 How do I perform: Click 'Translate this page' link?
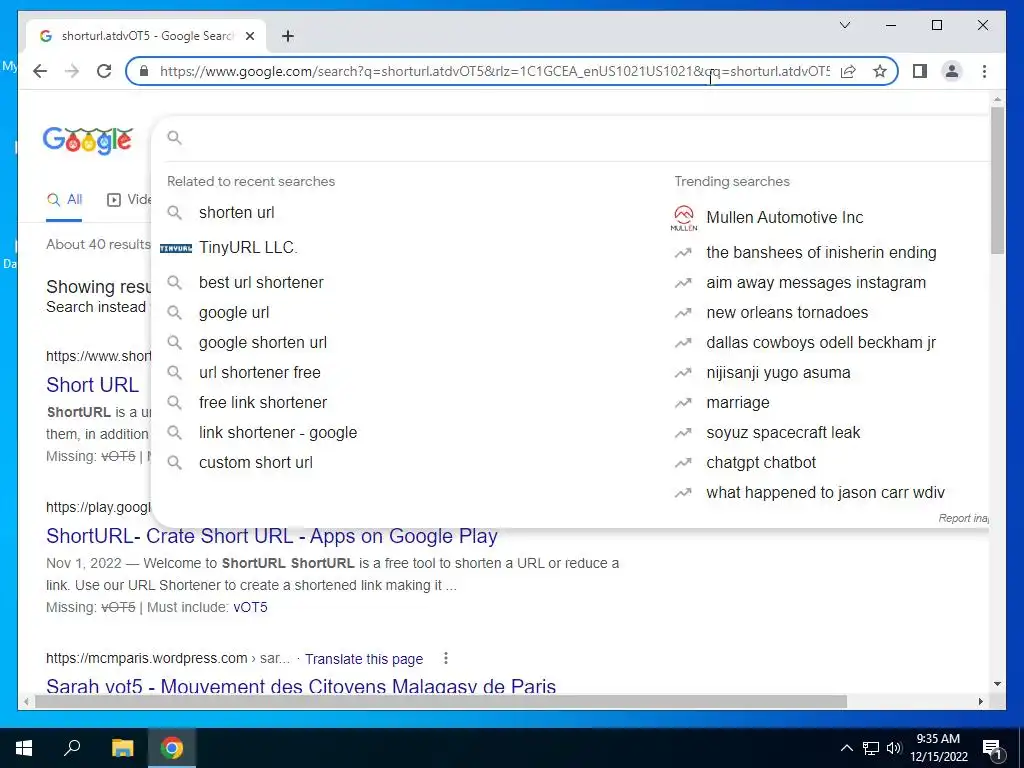(x=364, y=659)
